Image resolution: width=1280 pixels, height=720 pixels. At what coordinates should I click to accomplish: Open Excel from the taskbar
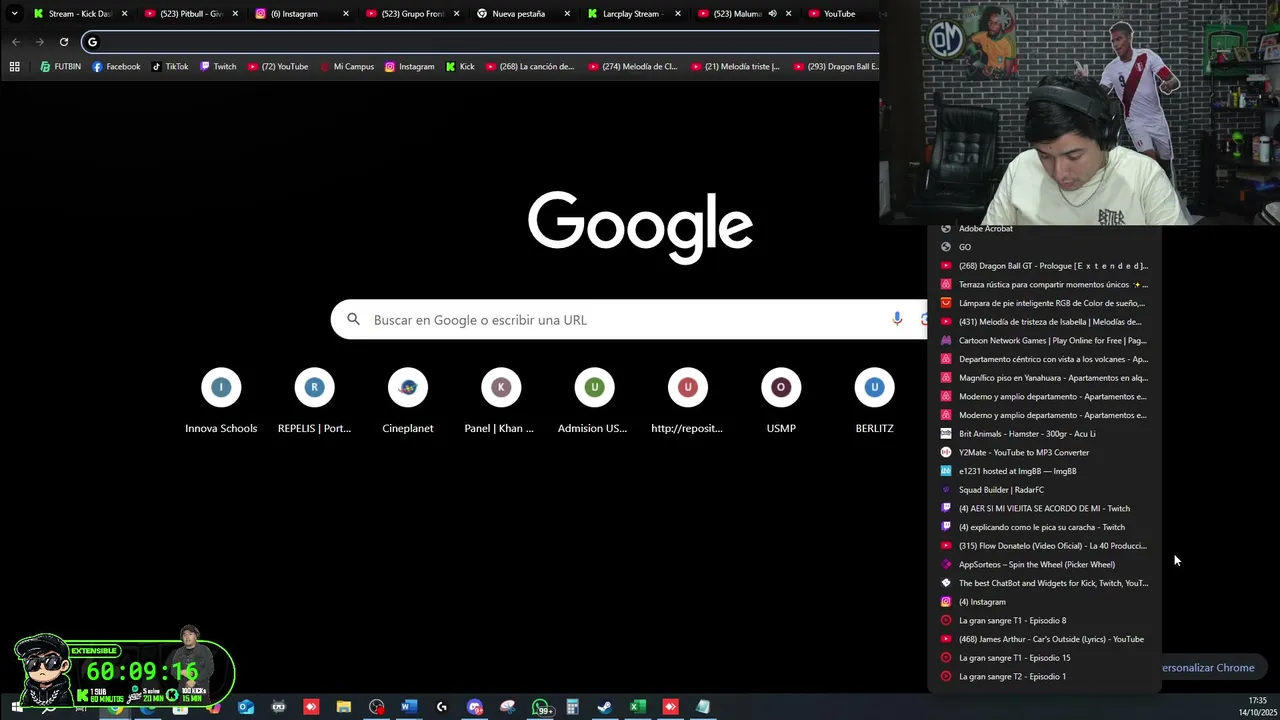point(637,707)
